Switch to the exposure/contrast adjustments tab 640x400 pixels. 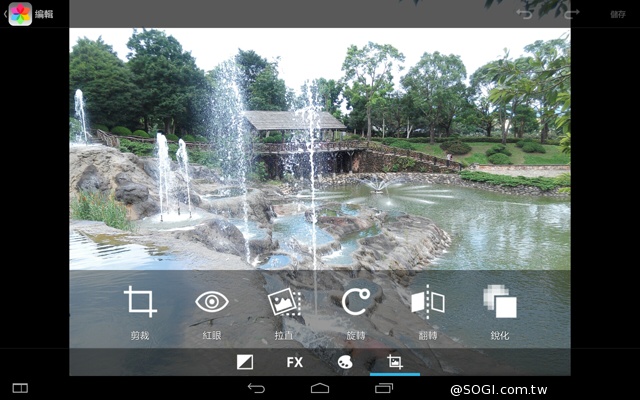[245, 362]
